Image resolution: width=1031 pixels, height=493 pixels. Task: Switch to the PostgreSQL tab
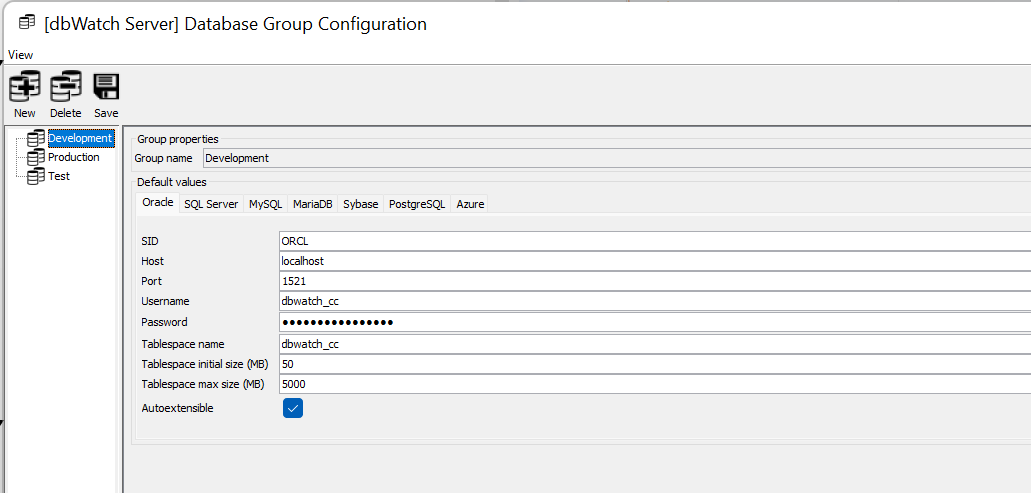click(417, 204)
